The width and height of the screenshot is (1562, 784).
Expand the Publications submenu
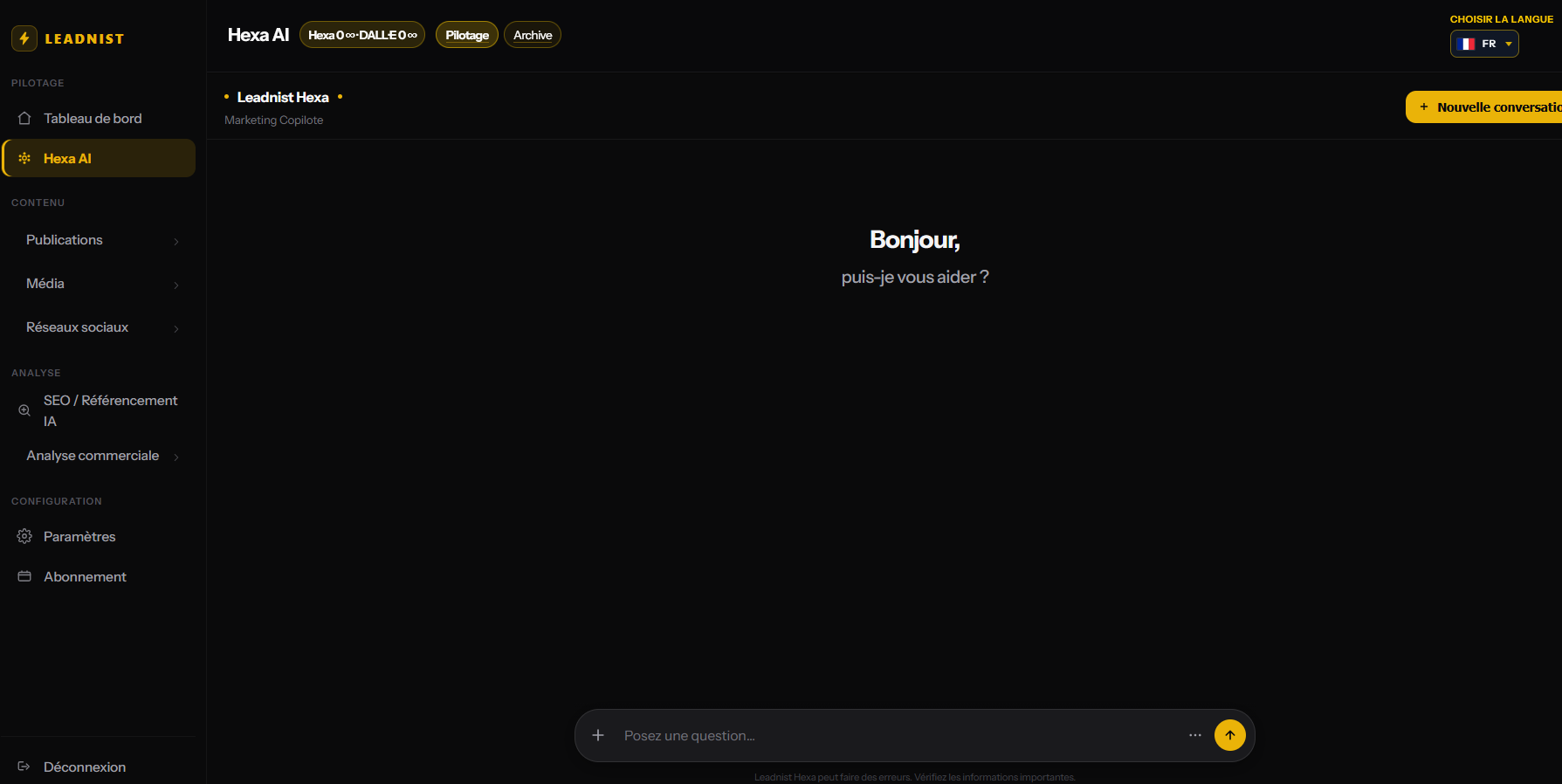click(102, 240)
